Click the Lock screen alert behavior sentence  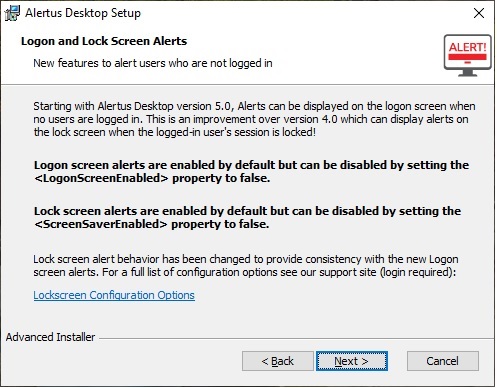246,259
